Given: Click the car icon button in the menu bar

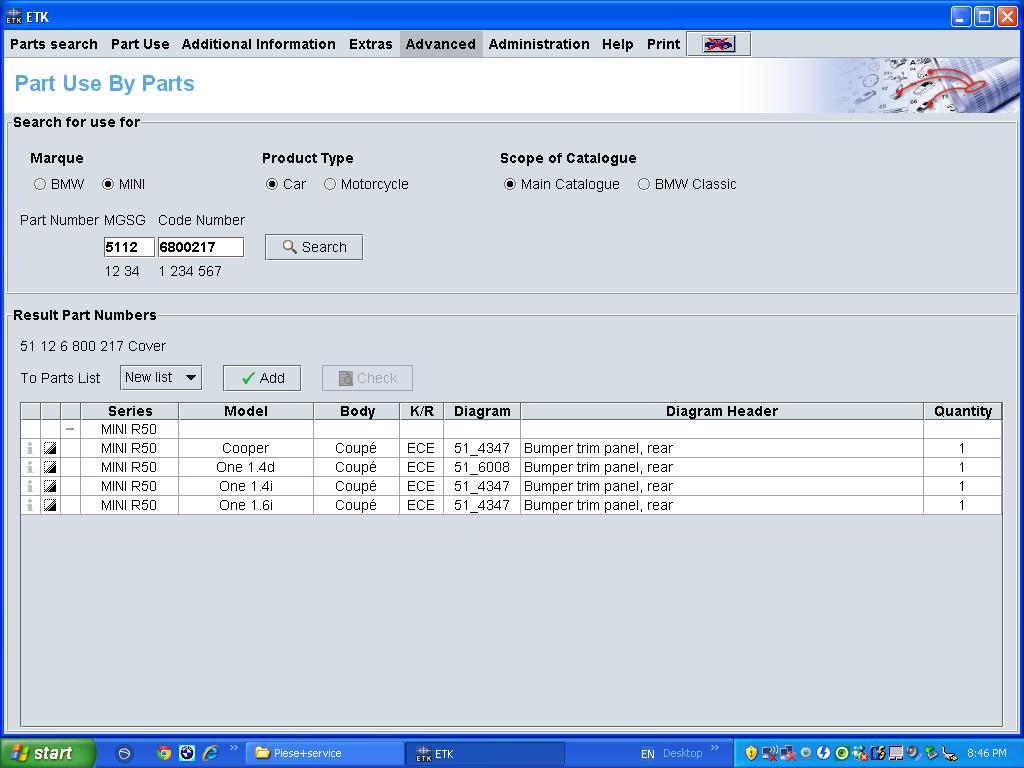Looking at the screenshot, I should pos(718,44).
